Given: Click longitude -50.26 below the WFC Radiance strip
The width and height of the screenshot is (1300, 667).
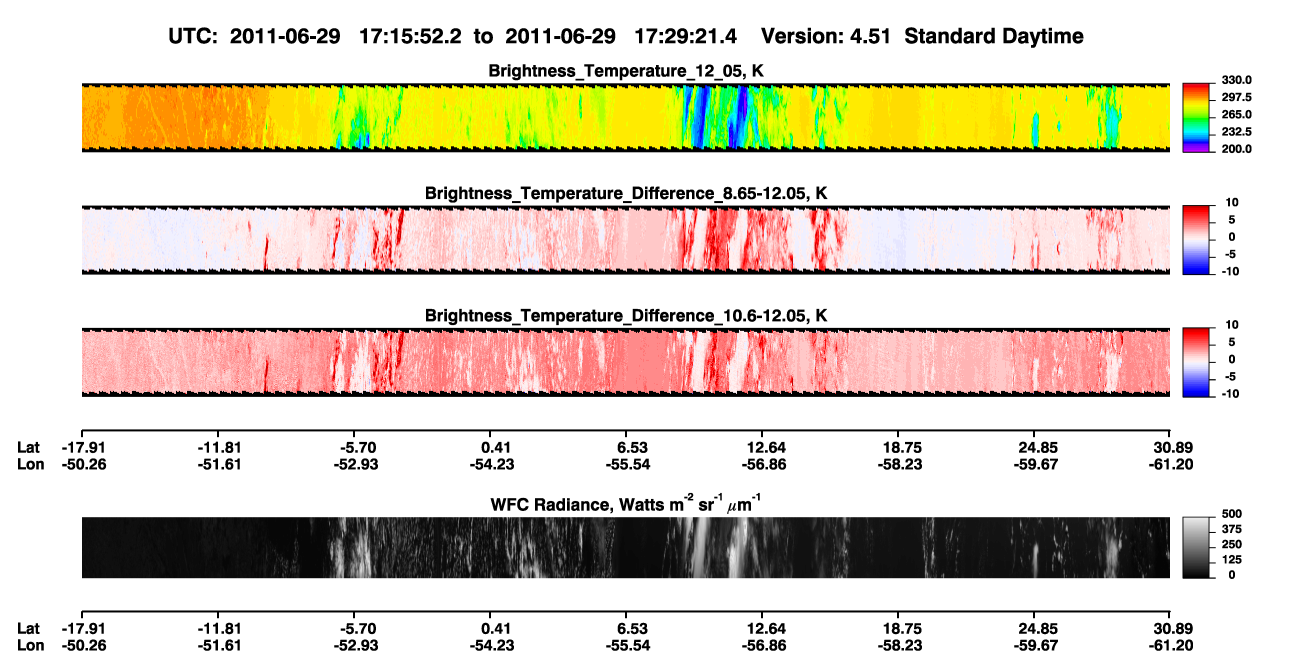Looking at the screenshot, I should [82, 644].
